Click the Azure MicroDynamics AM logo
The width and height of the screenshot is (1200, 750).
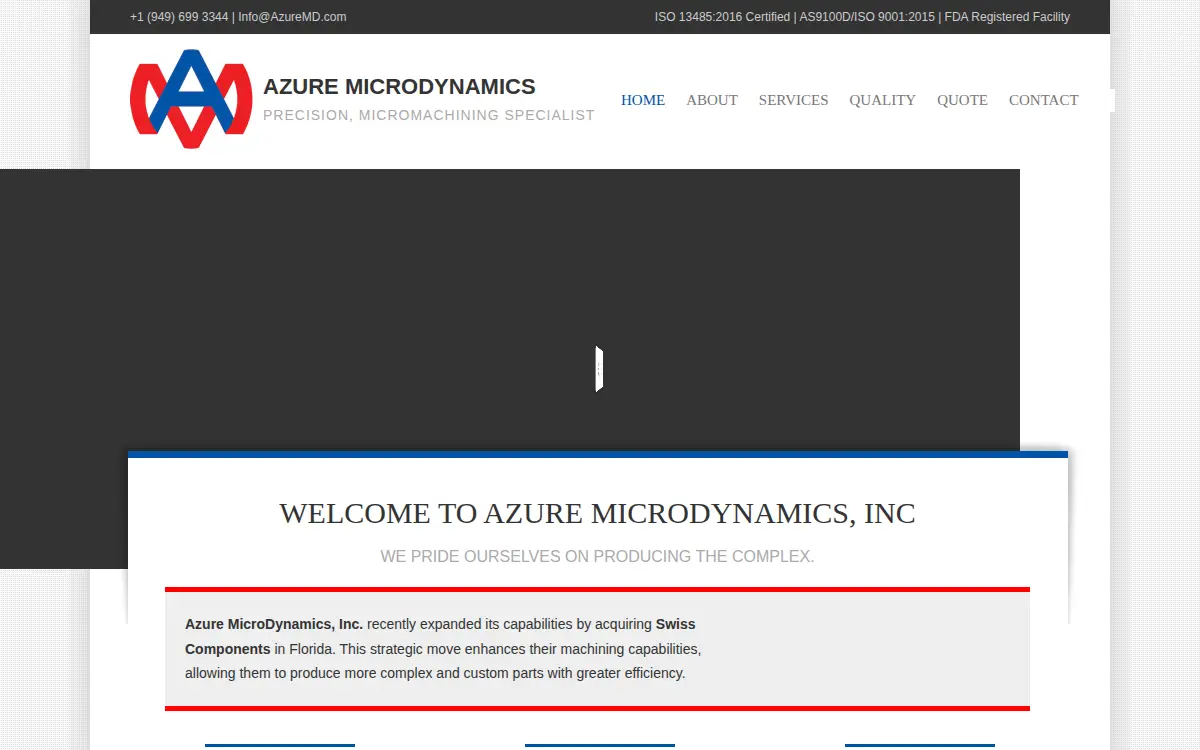[x=191, y=99]
